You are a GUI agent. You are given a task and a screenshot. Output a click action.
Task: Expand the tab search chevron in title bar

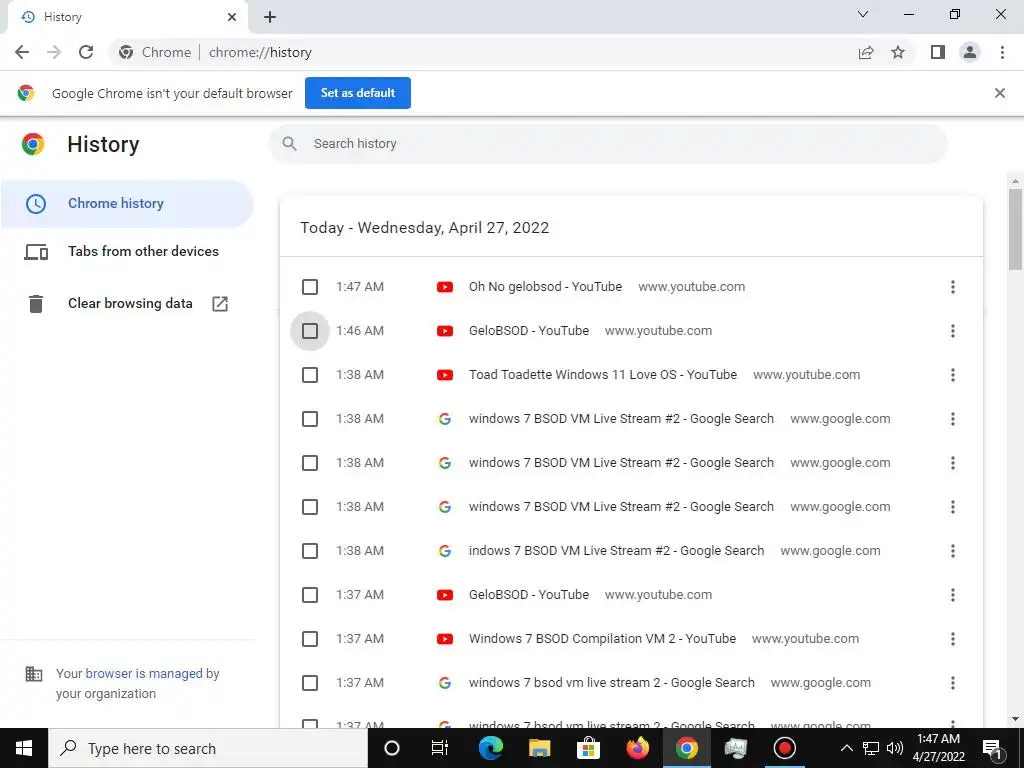click(x=863, y=15)
